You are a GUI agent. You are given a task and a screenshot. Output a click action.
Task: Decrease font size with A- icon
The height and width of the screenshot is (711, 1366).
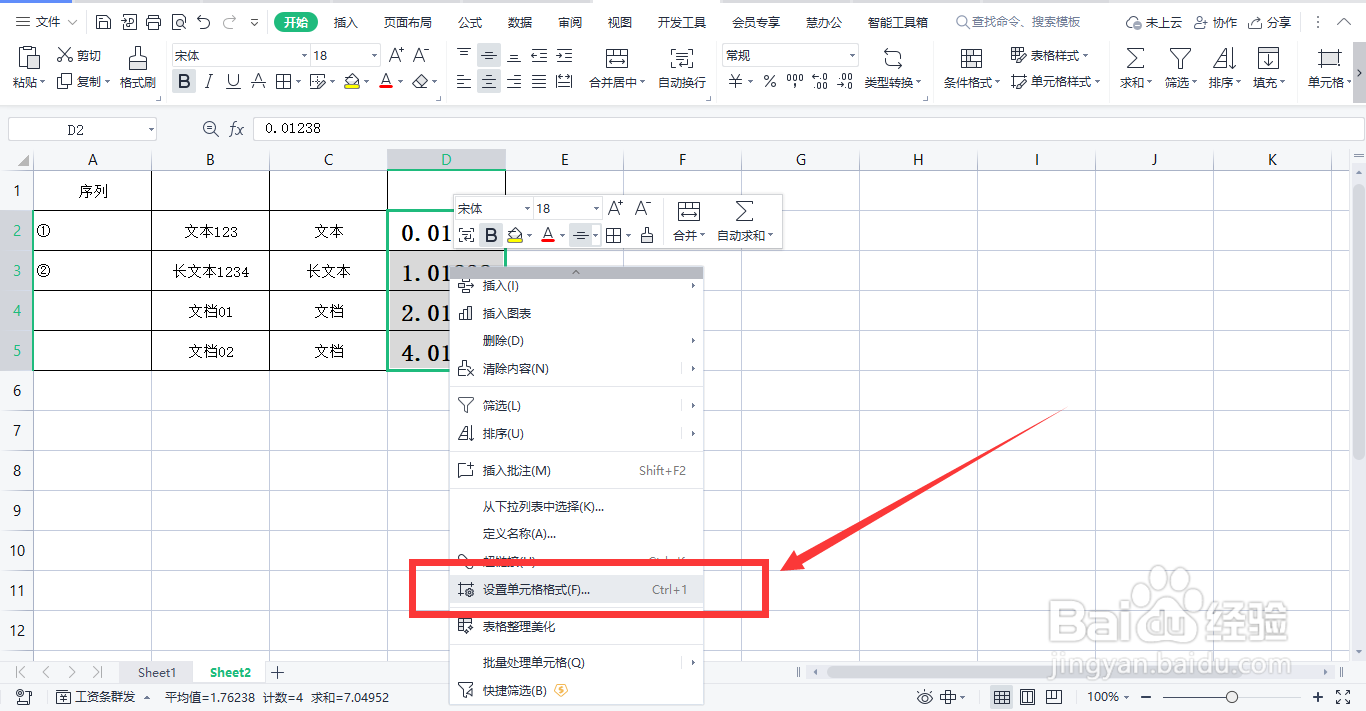coord(421,55)
